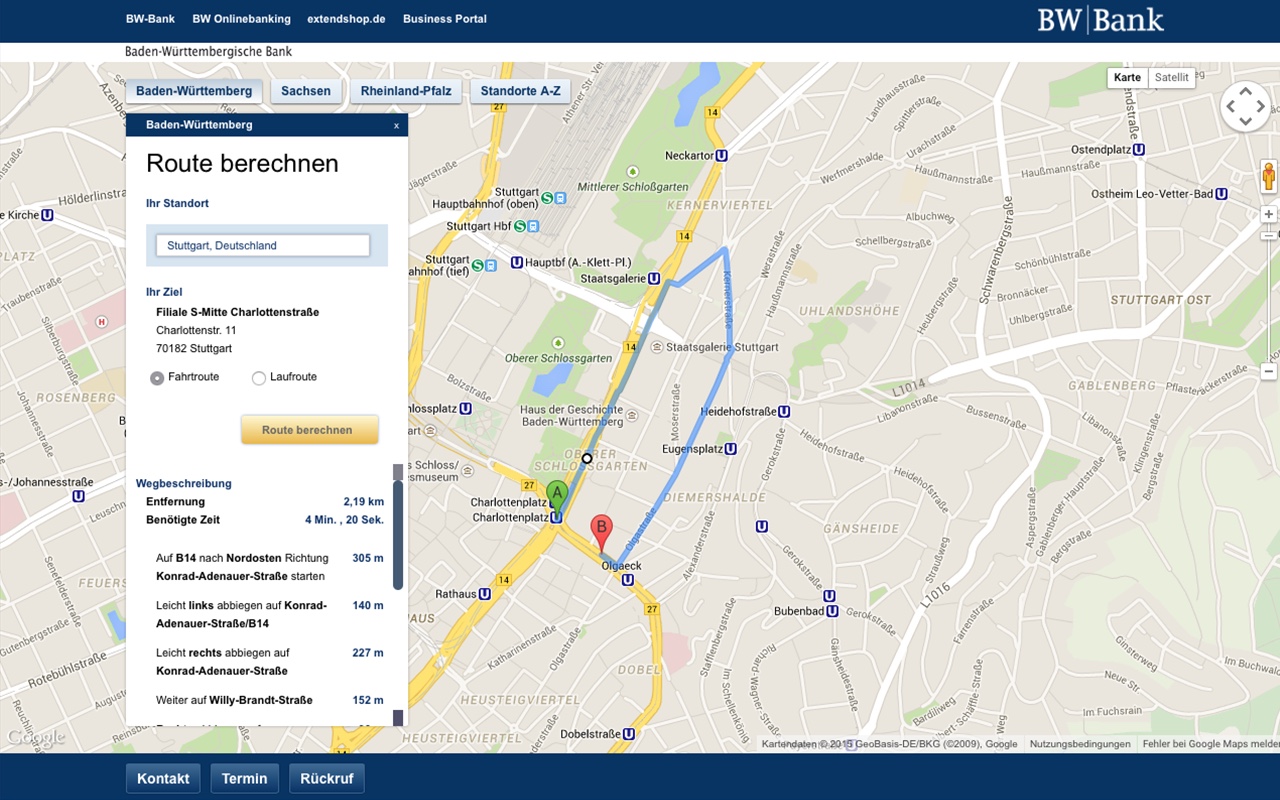The height and width of the screenshot is (800, 1280).
Task: Select the Fahrtroute radio button
Action: pos(157,378)
